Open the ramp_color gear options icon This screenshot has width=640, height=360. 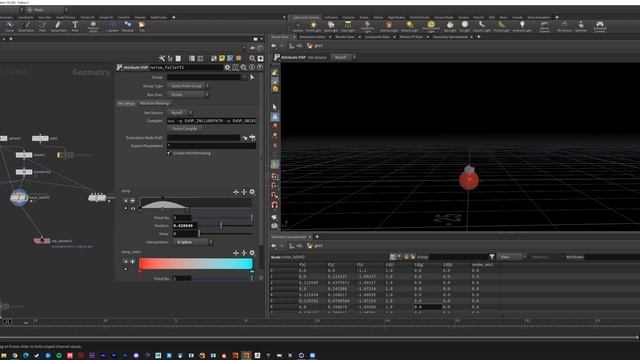coord(252,253)
